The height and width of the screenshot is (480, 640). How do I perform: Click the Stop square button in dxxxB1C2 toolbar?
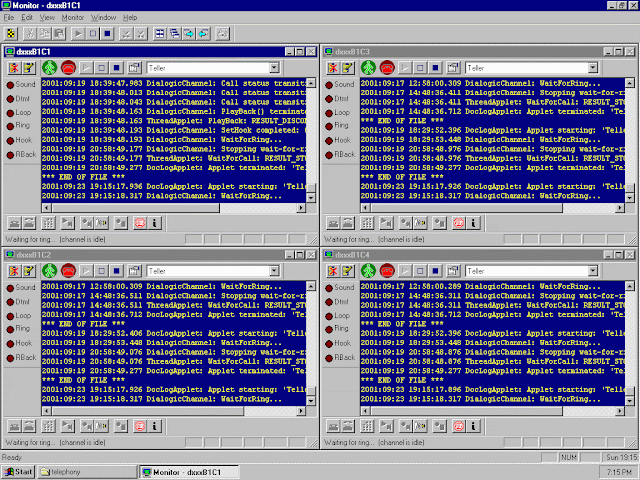(x=117, y=271)
